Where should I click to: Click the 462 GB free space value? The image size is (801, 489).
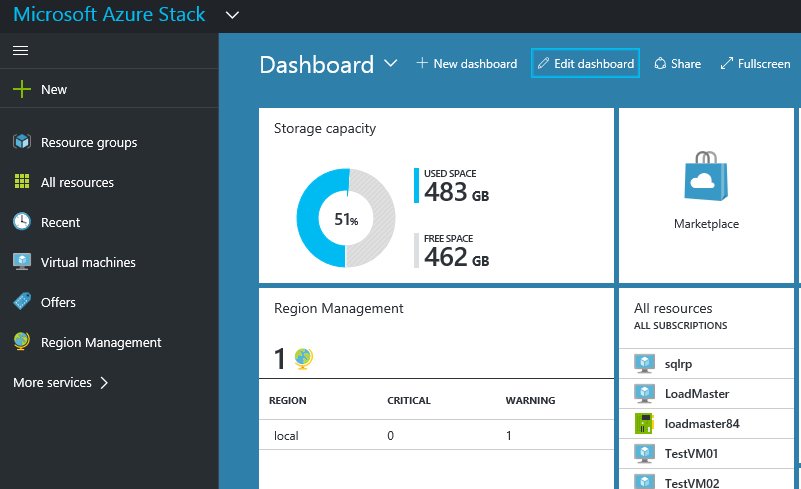[x=456, y=257]
